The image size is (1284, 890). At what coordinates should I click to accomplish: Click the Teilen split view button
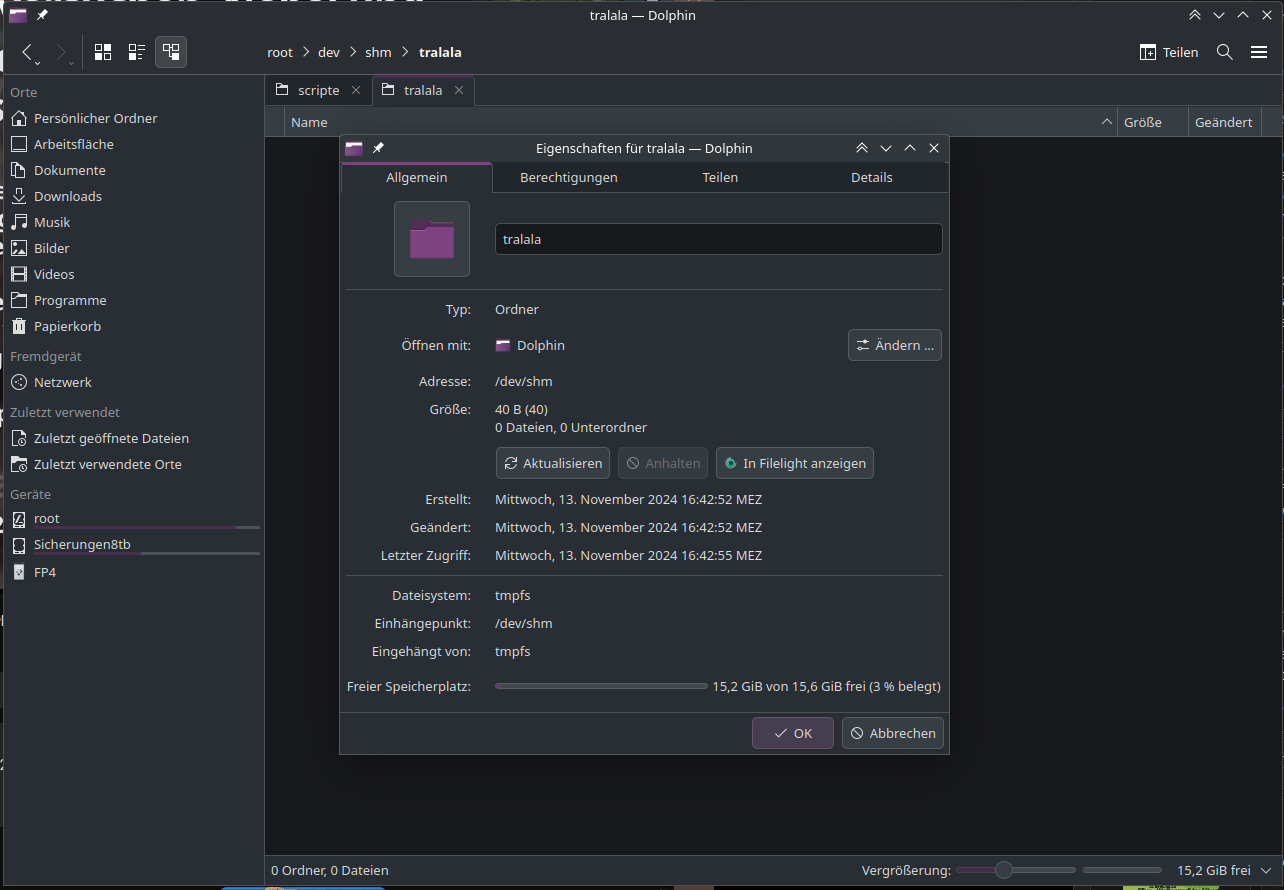[1169, 52]
